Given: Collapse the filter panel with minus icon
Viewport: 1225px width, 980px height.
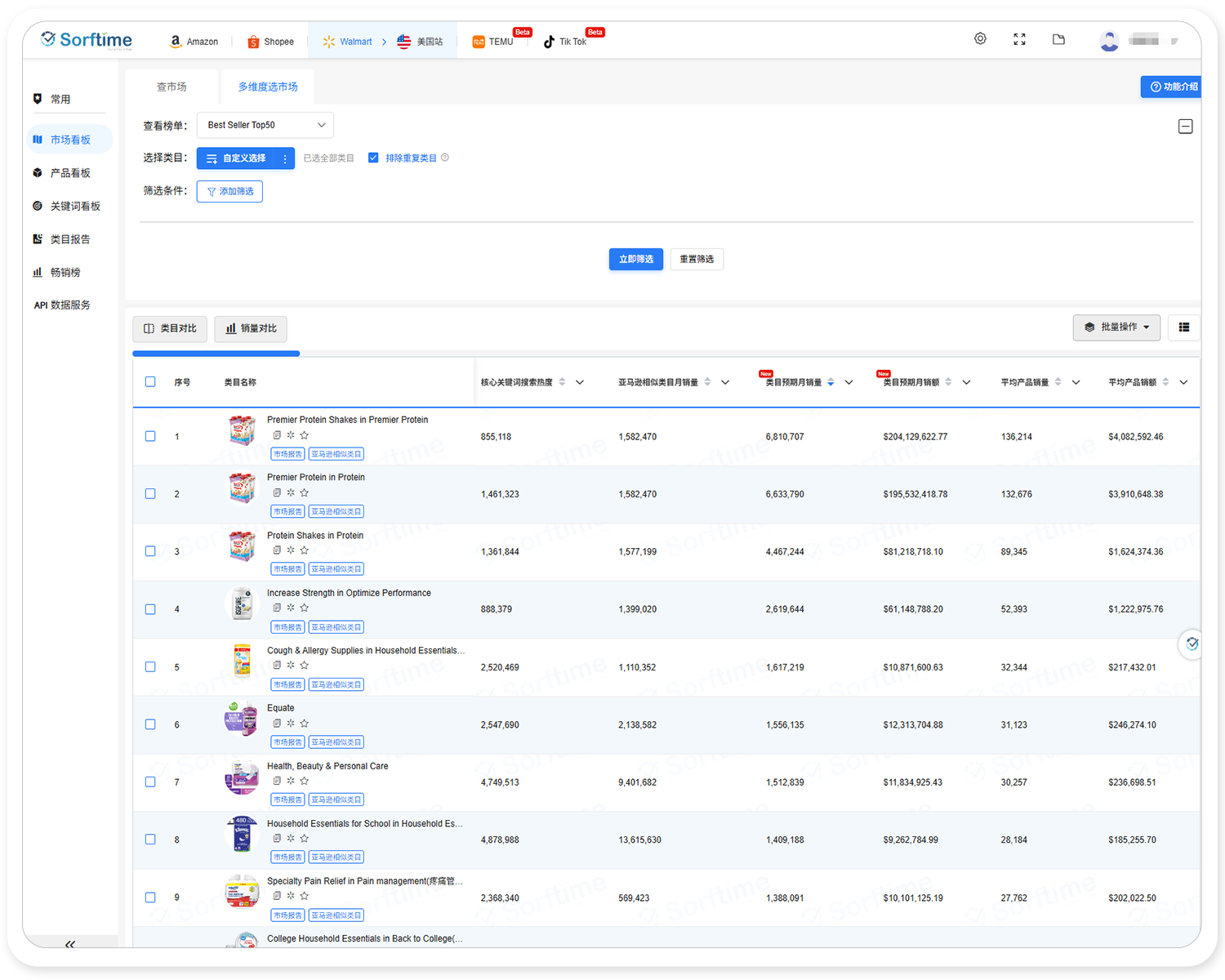Looking at the screenshot, I should pos(1185,127).
